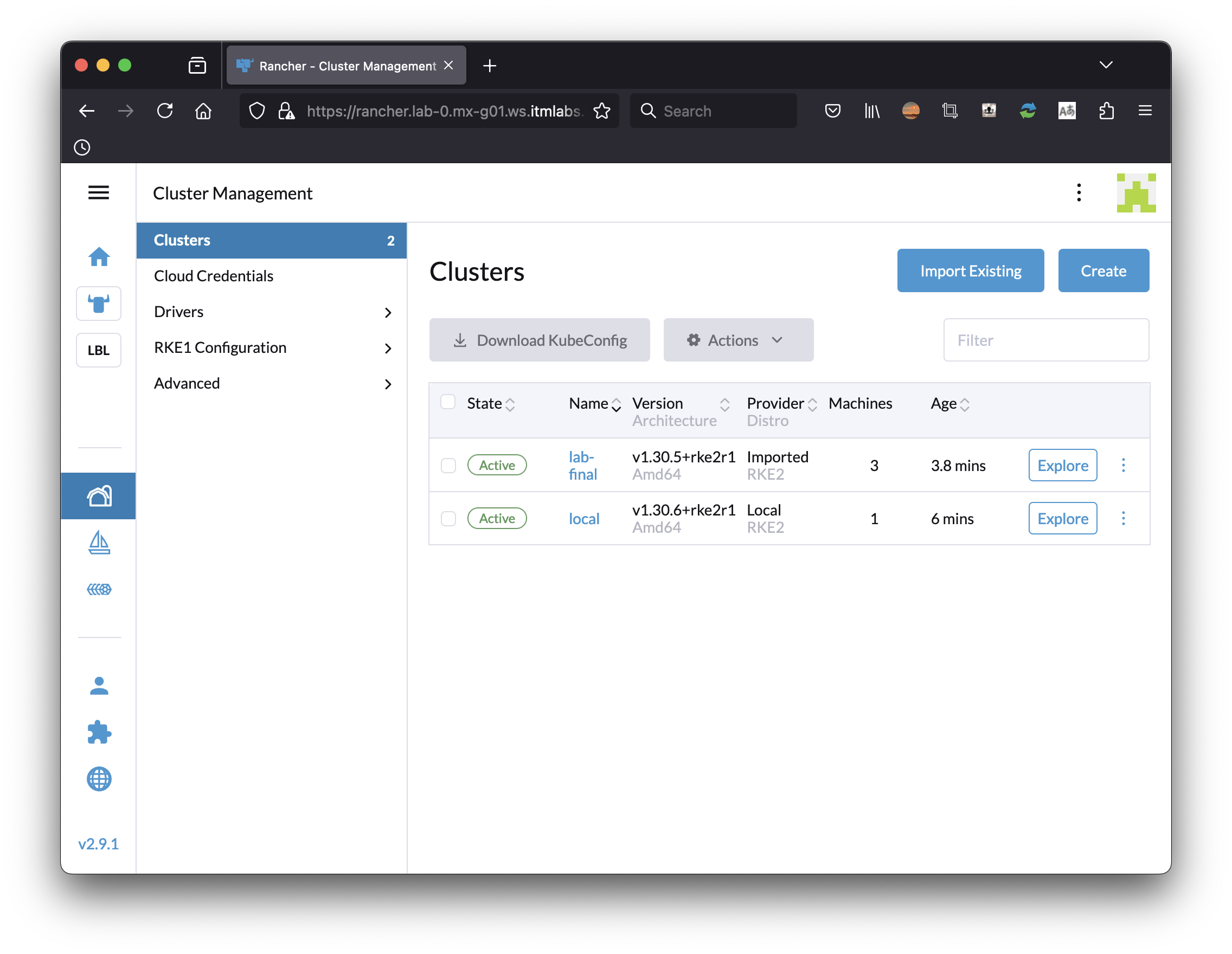This screenshot has width=1232, height=954.
Task: Open the local cluster cow-head icon
Action: [99, 304]
